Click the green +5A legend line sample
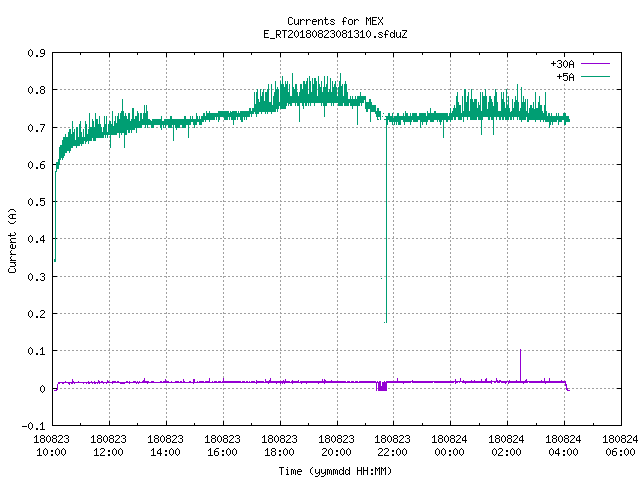Viewport: 640px width, 480px height. tap(595, 76)
